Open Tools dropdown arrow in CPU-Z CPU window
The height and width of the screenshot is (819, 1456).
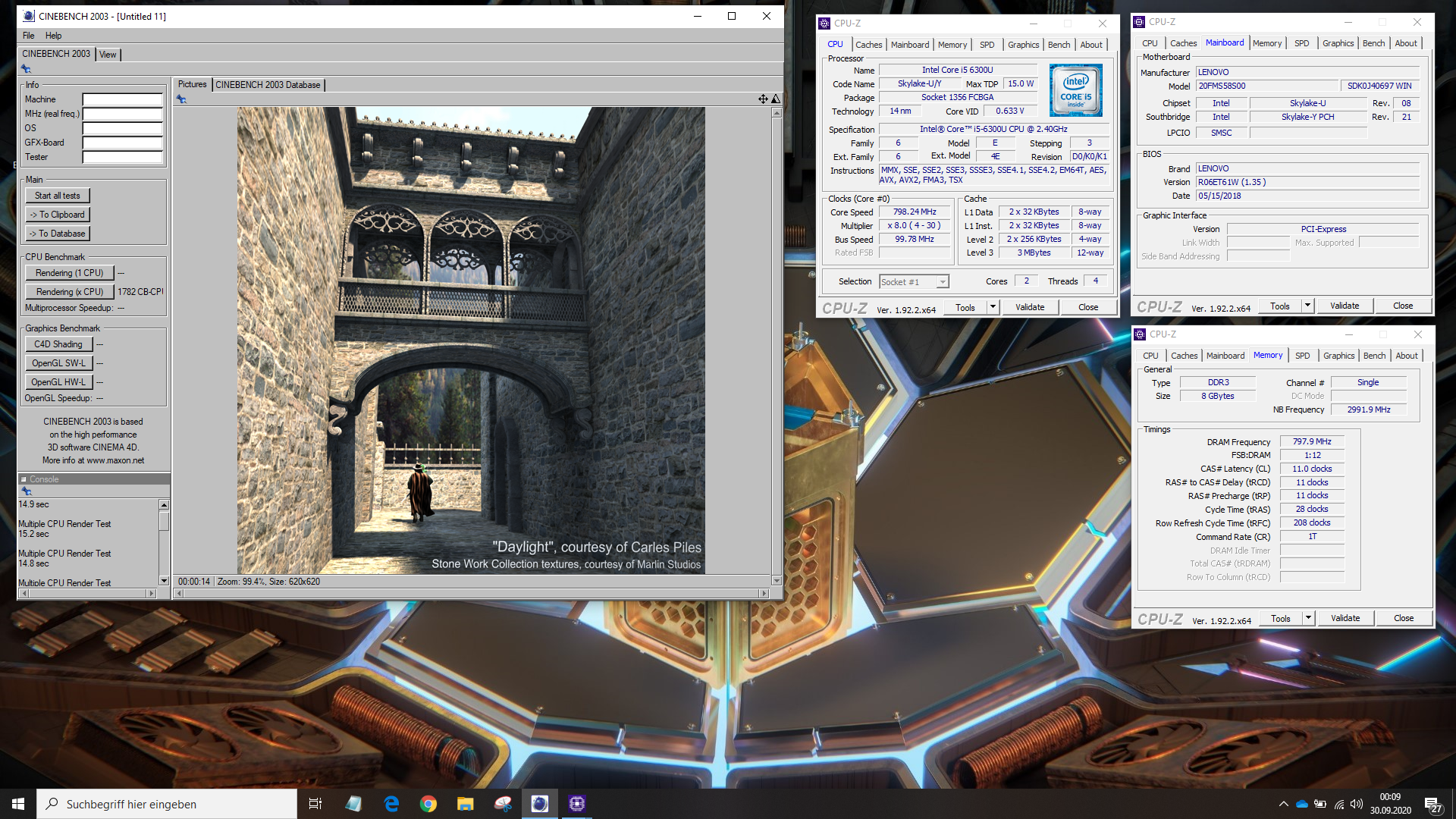pyautogui.click(x=993, y=307)
